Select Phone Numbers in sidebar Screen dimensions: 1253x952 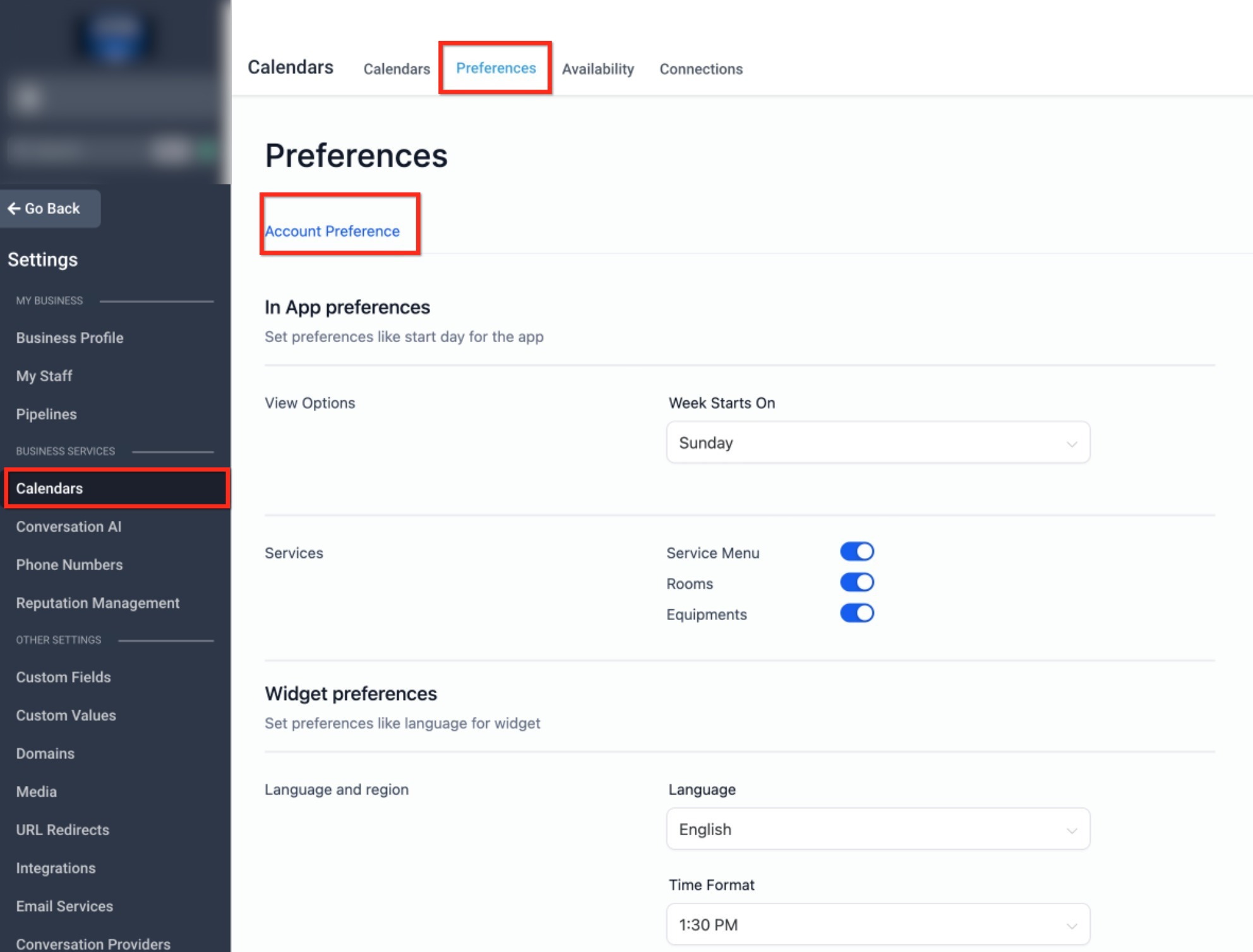click(x=69, y=565)
